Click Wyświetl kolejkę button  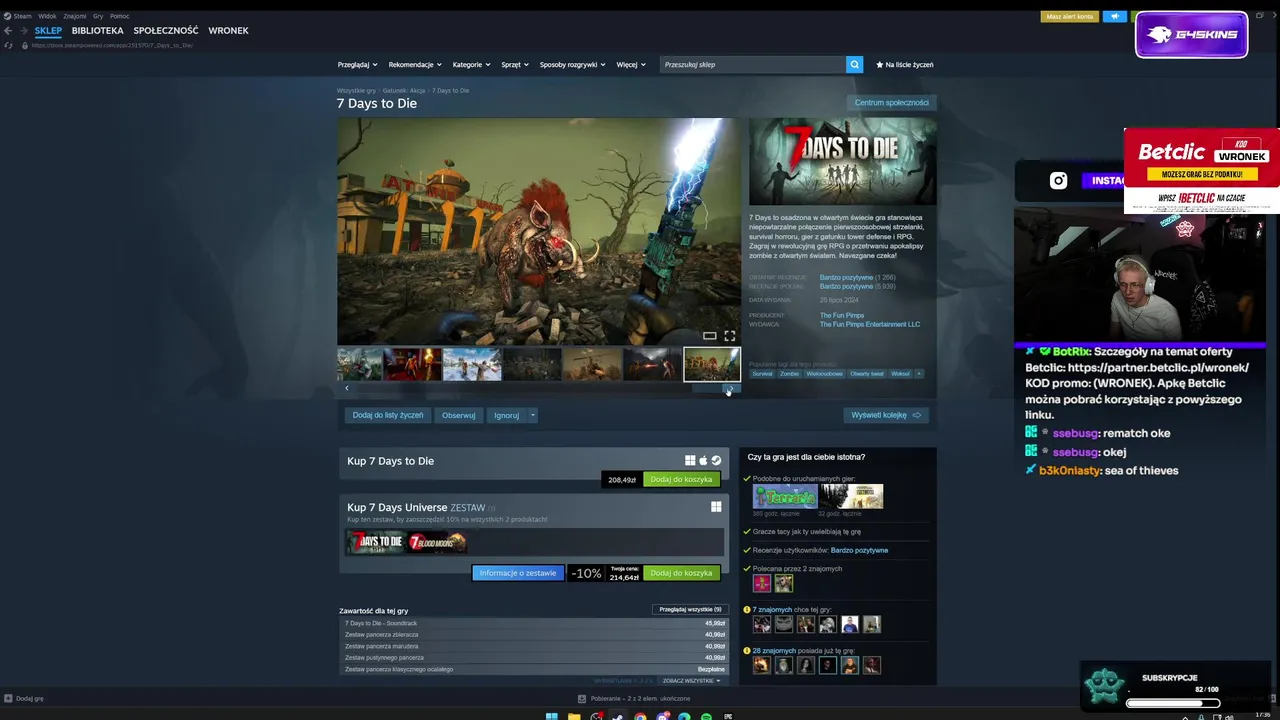(x=886, y=415)
